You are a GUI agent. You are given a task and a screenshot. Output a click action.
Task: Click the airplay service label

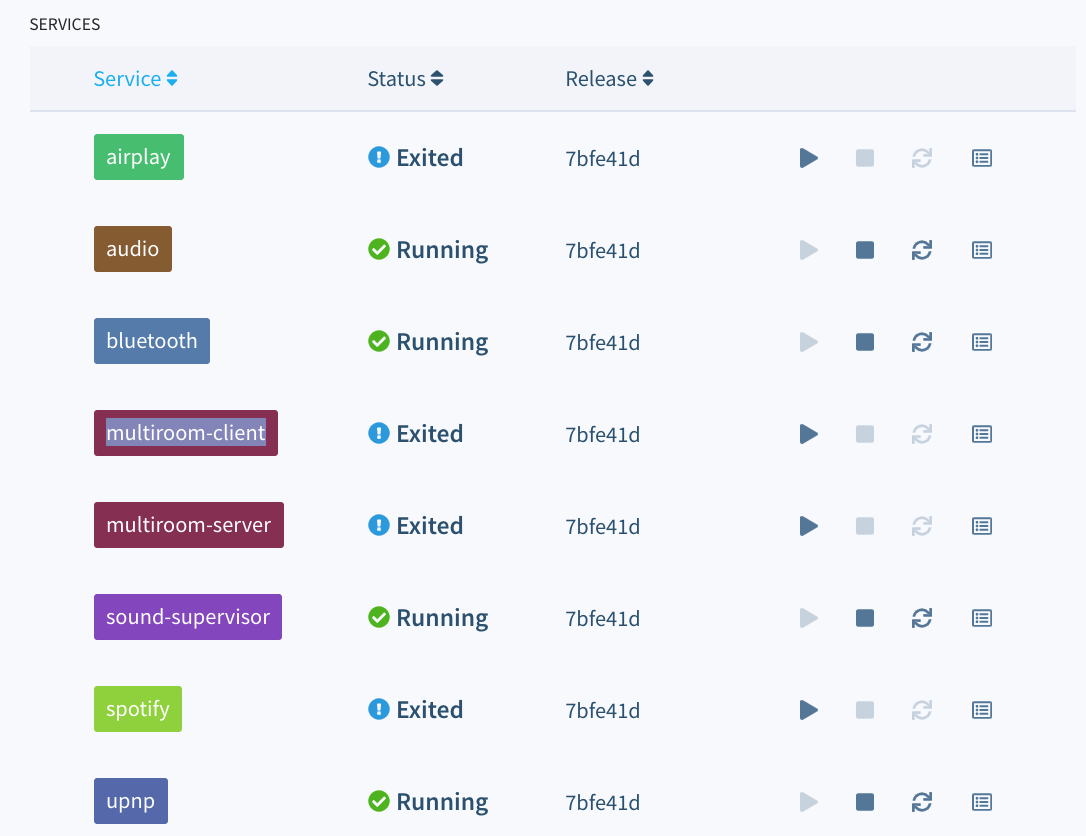(139, 157)
